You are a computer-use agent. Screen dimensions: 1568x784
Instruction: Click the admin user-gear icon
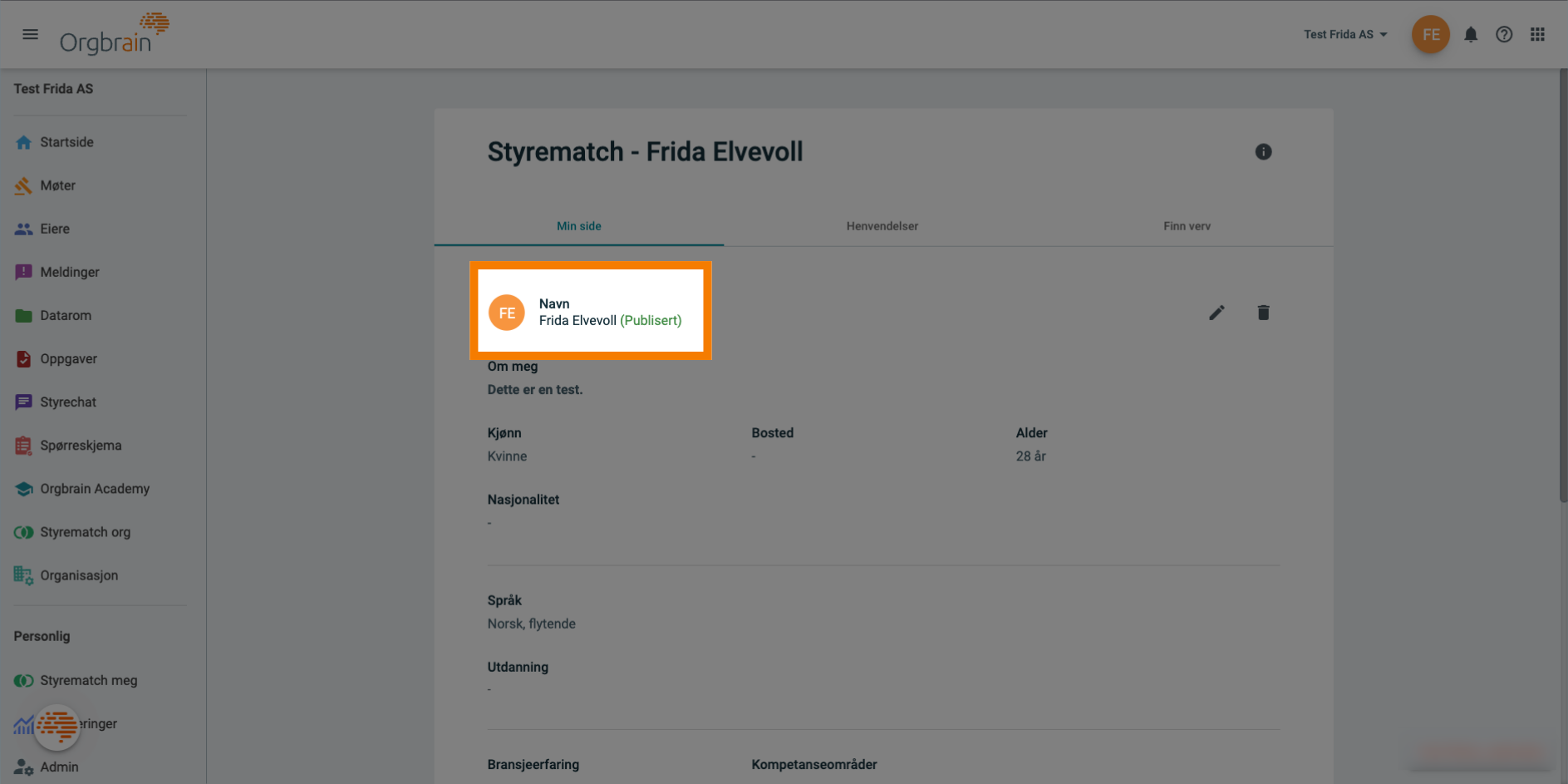coord(23,767)
